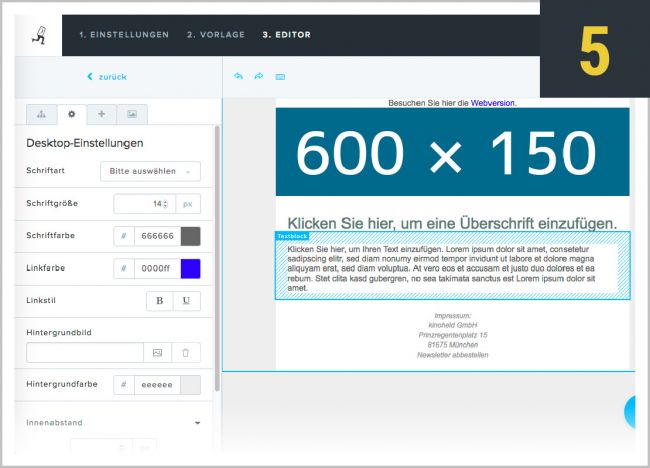Click the redo arrow icon
The width and height of the screenshot is (650, 468).
[258, 76]
